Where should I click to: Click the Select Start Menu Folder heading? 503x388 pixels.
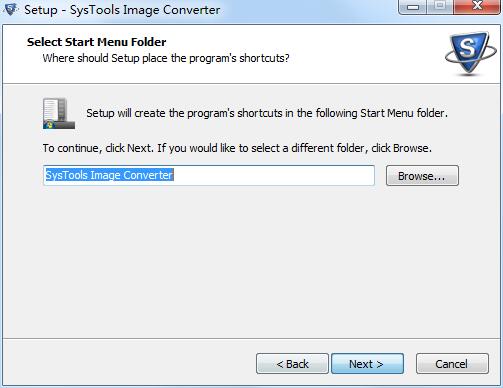tap(97, 42)
